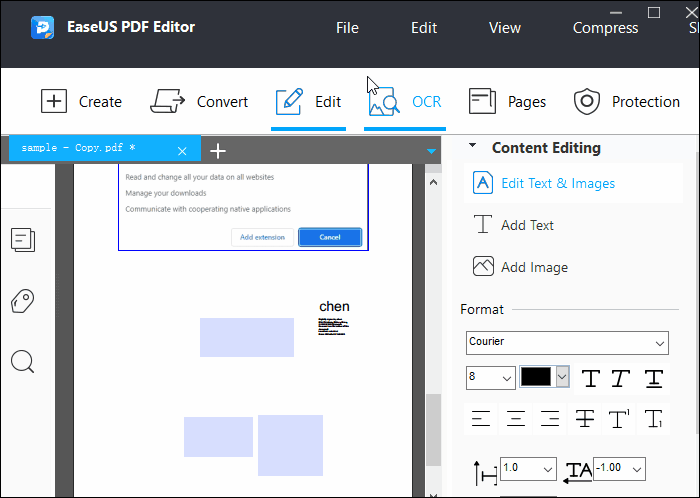700x498 pixels.
Task: Choose the Add Text option
Action: coord(513,225)
